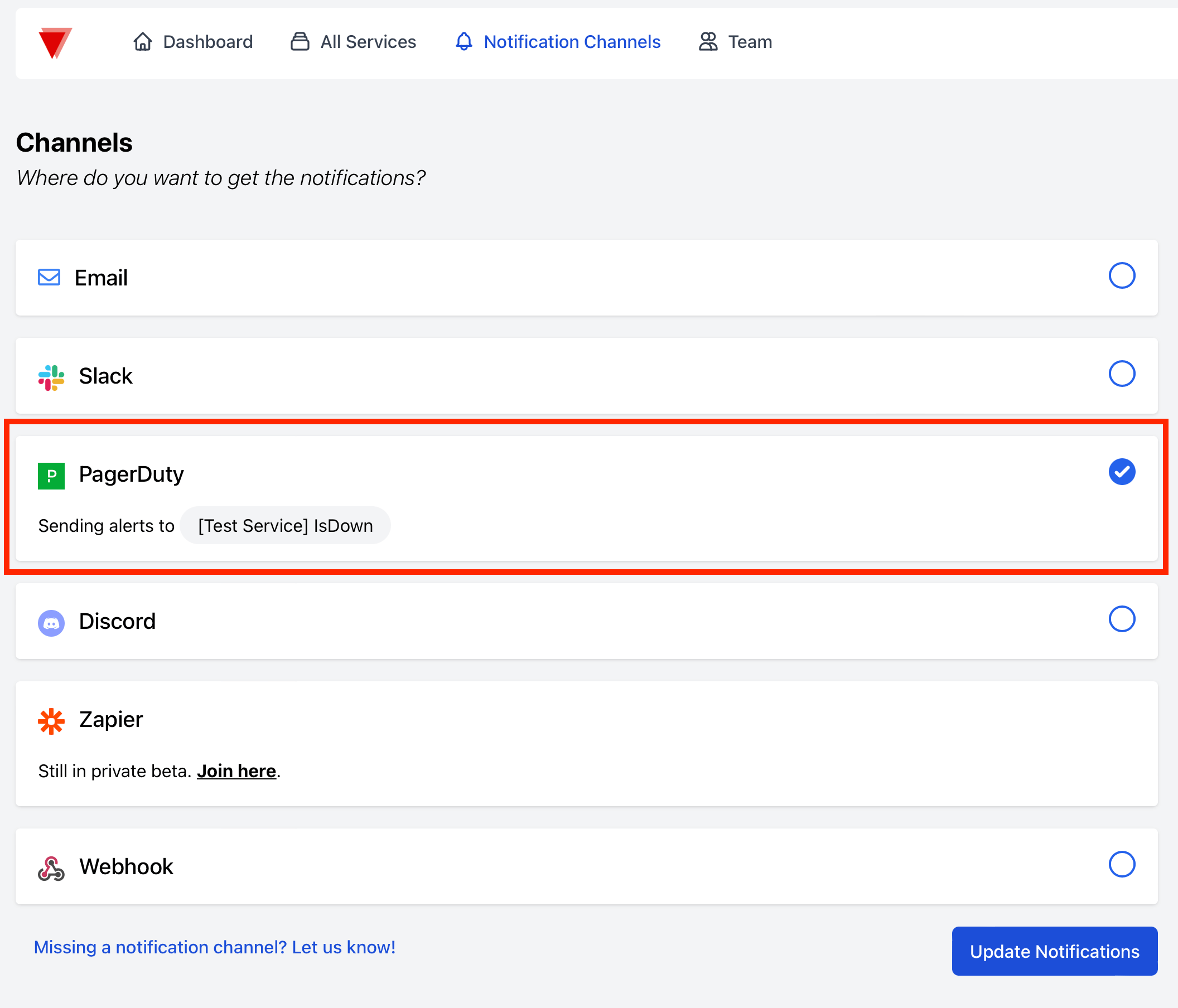This screenshot has width=1178, height=1008.
Task: Click the Slack logo icon
Action: click(x=51, y=377)
